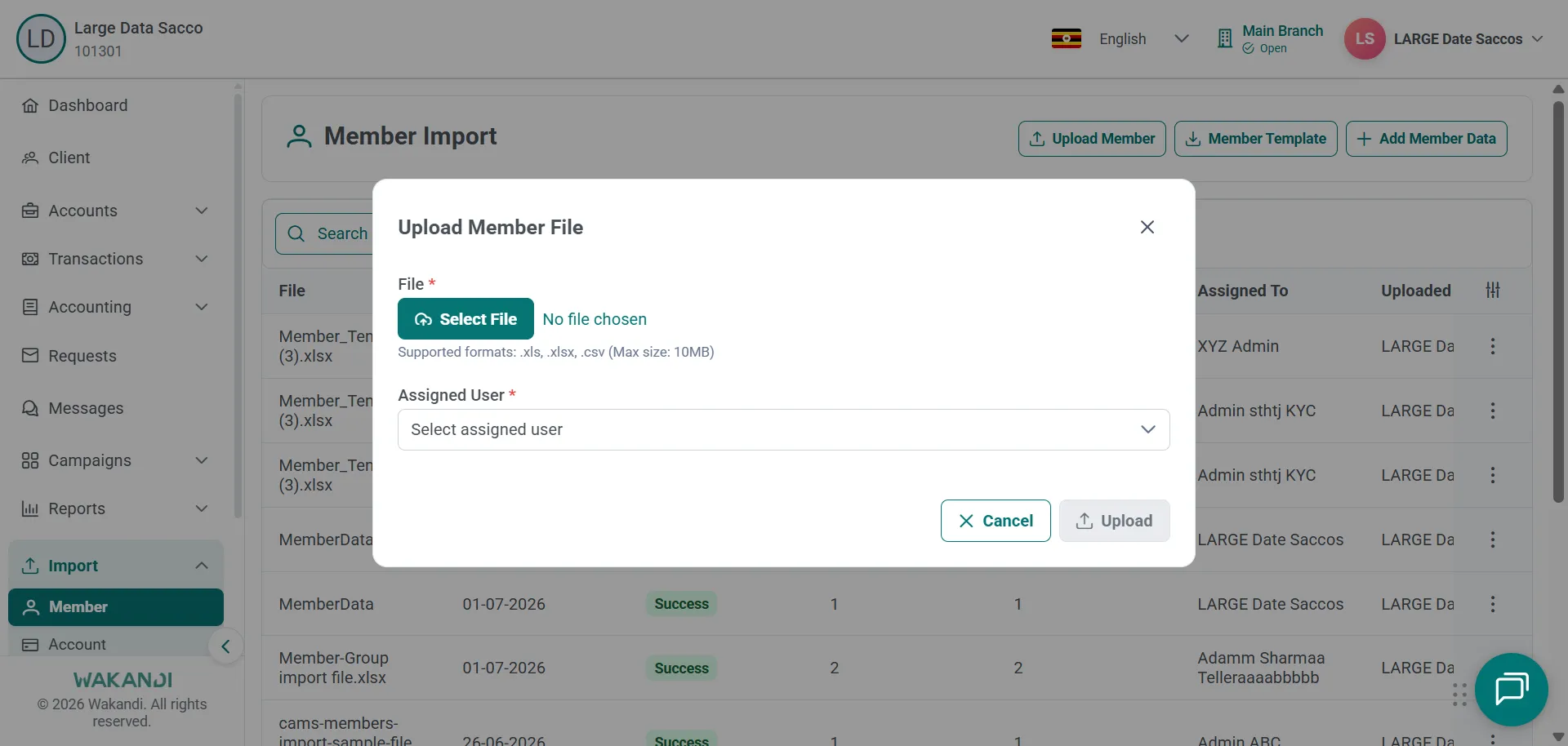
Task: Click the Adamm Sharmaa Telleraaaabbbbb cell
Action: coord(1261,668)
